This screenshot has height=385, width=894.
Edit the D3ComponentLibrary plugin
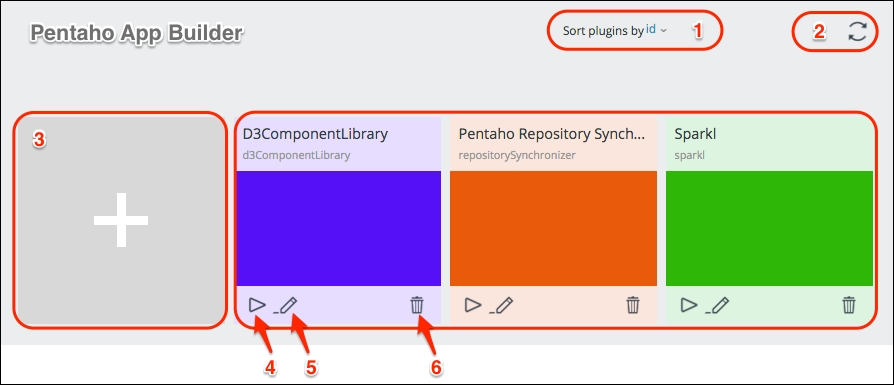coord(287,305)
